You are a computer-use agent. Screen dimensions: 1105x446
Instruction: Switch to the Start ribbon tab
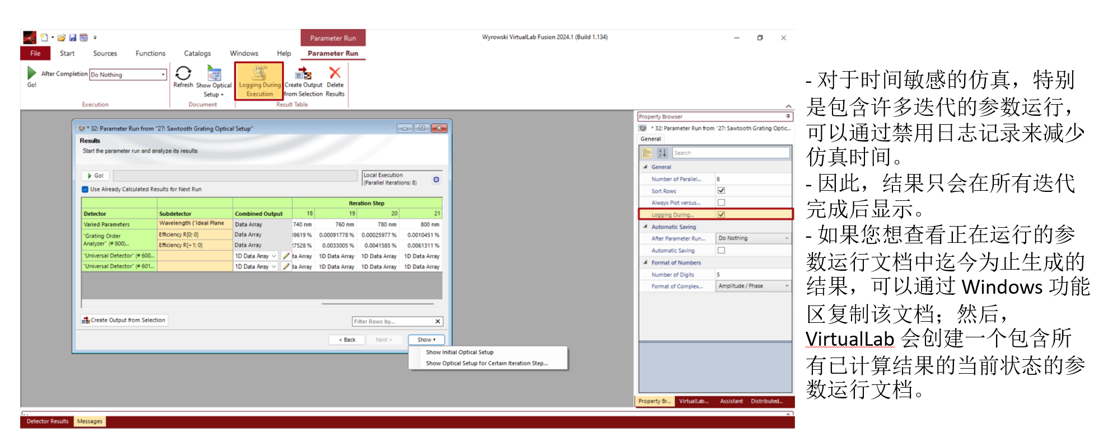(67, 53)
